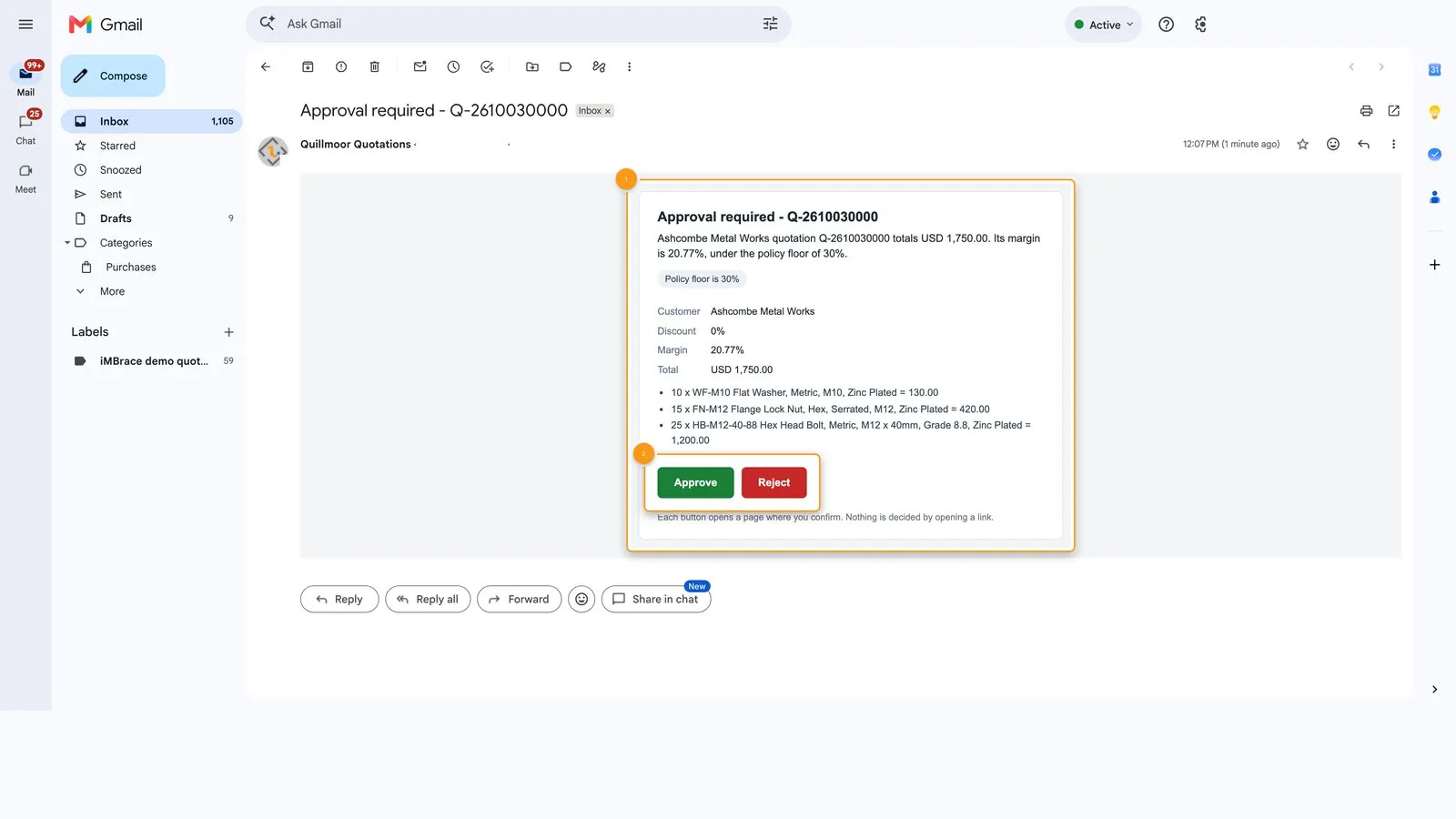Report this email as spam
Screen dimensions: 1456x819
(341, 66)
